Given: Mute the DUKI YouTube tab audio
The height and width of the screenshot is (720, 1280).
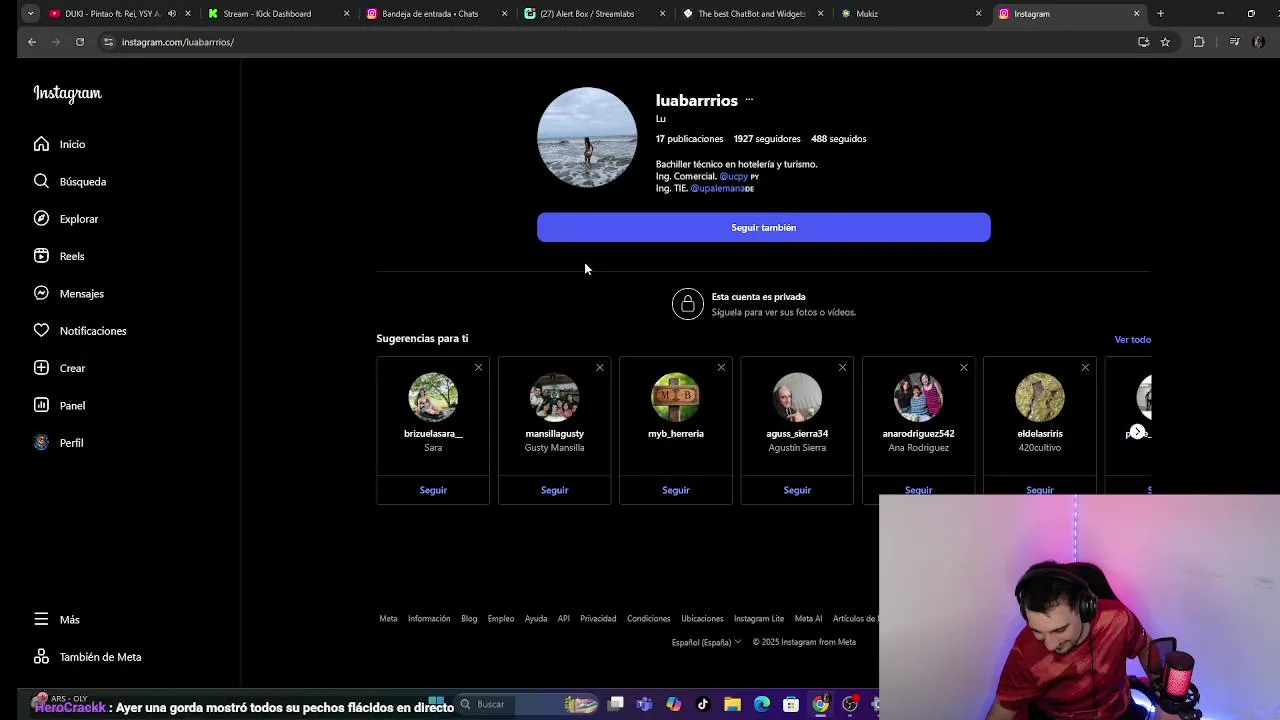Looking at the screenshot, I should [172, 14].
